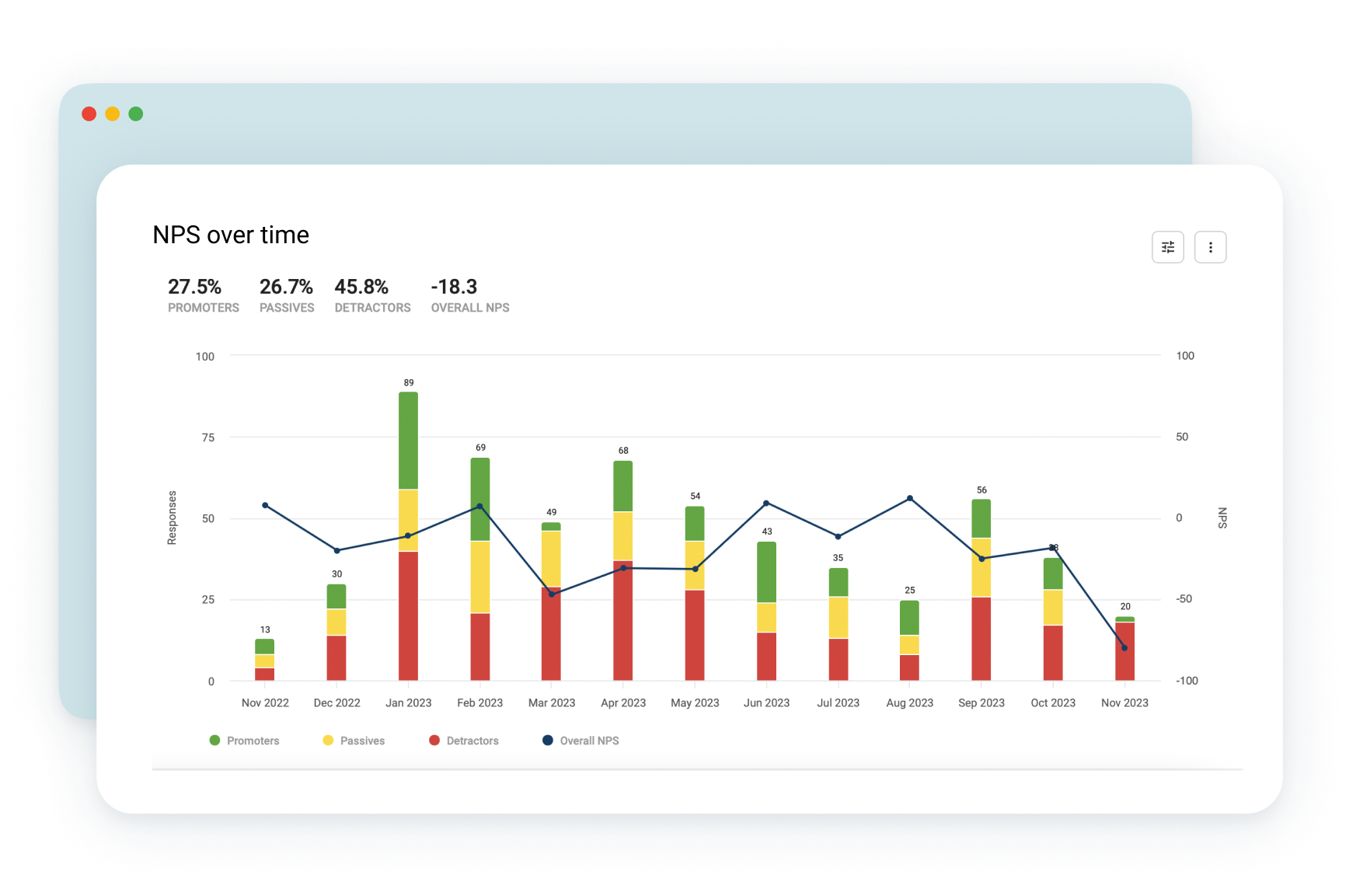Viewport: 1363px width, 896px height.
Task: Click the -18.3 Overall NPS value
Action: click(x=454, y=286)
